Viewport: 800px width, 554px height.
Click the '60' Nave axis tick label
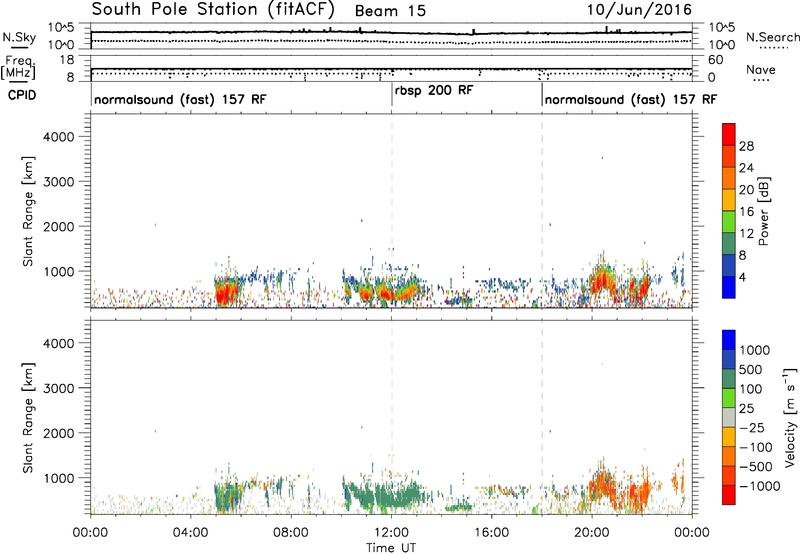coord(716,60)
